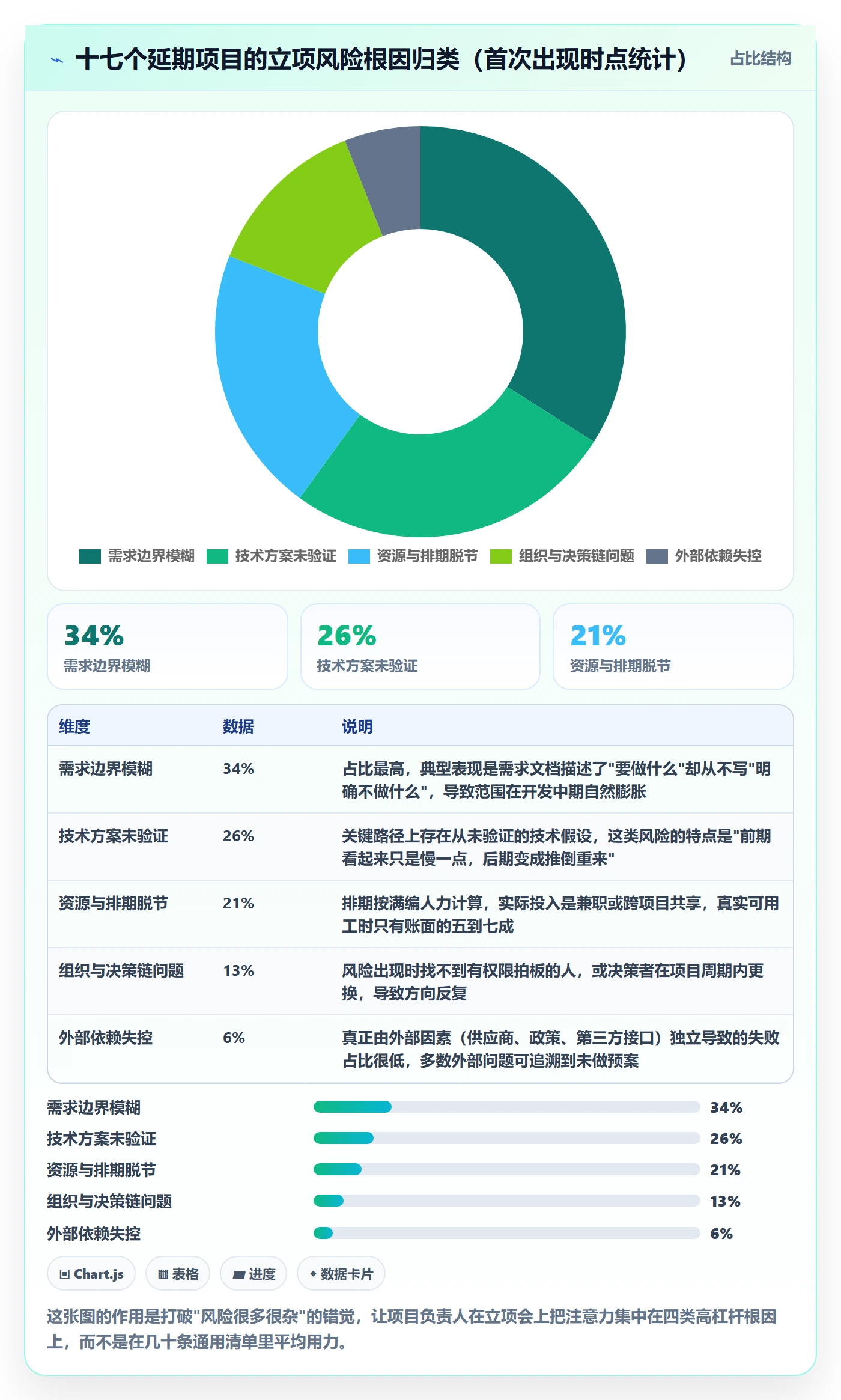The image size is (841, 1400).
Task: Select the Chart.js tag chip
Action: tap(91, 1274)
